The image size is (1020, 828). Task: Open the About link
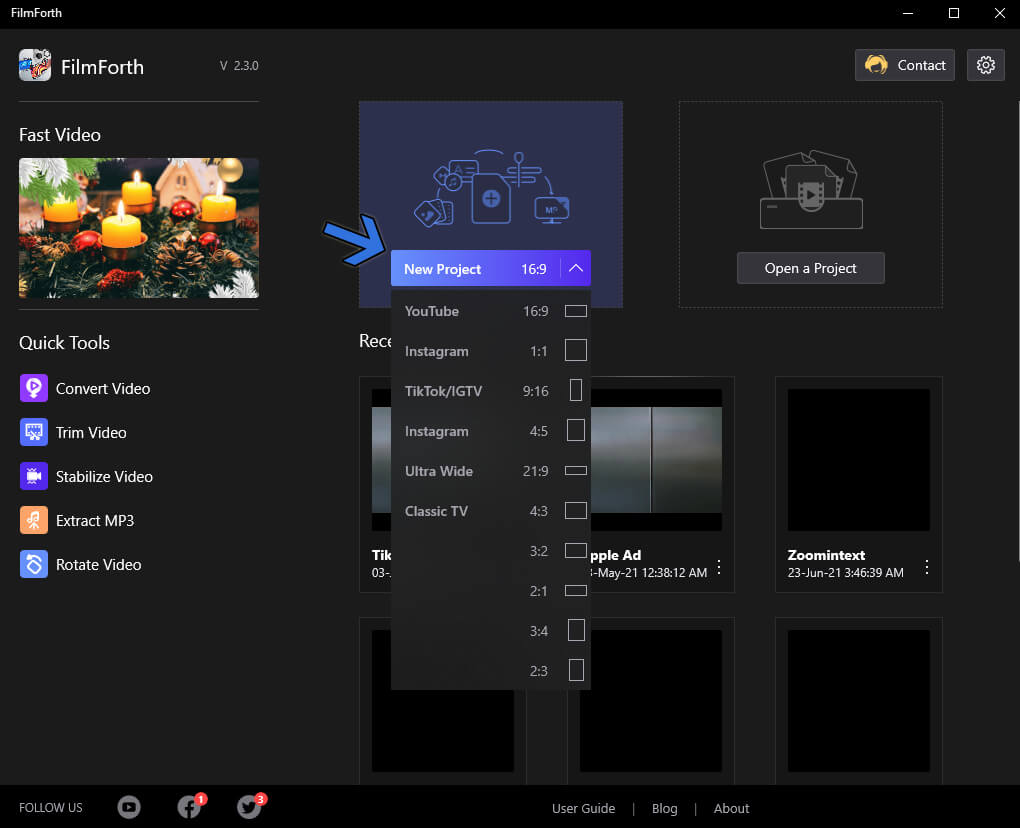point(731,808)
